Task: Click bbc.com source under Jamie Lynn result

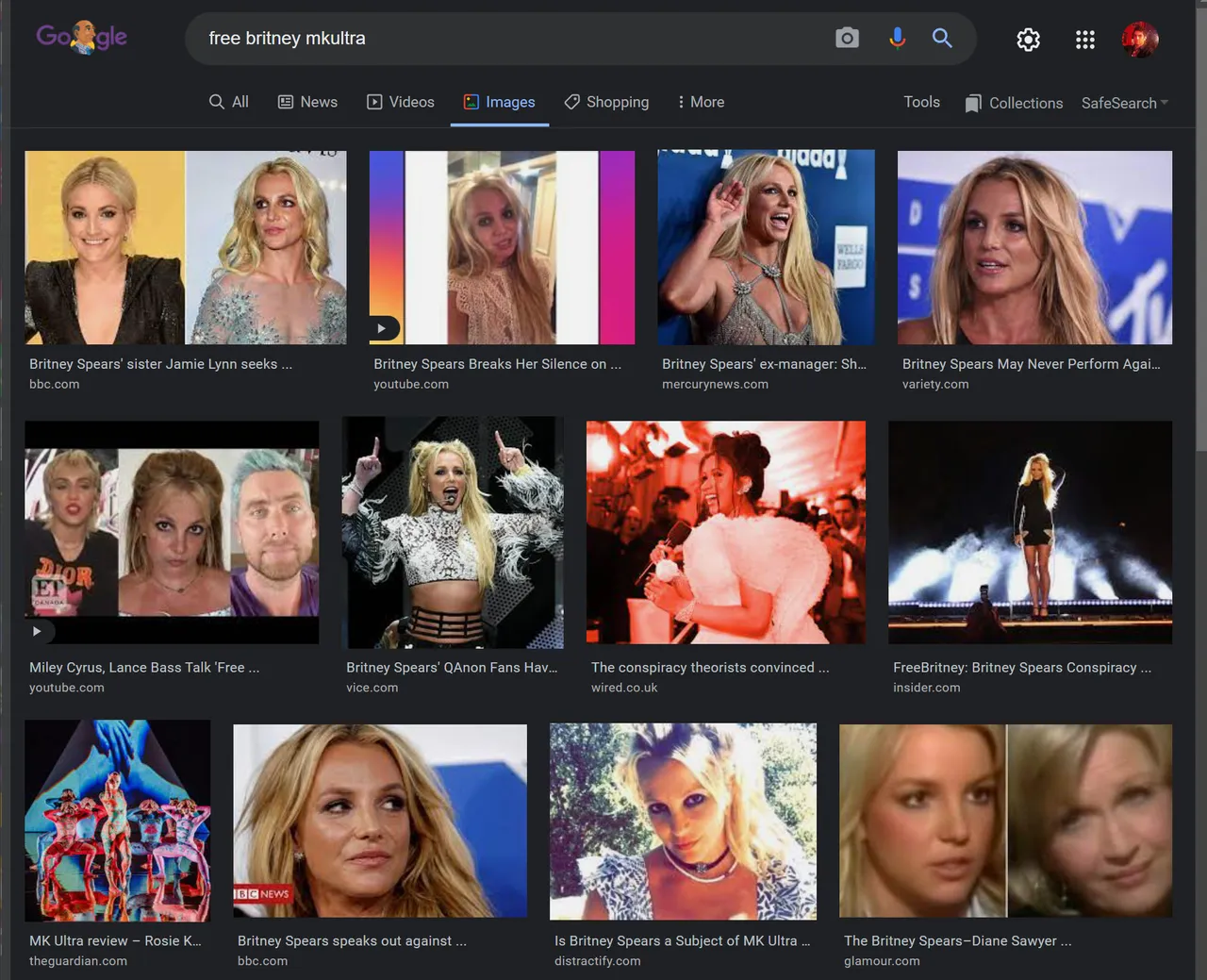Action: 54,385
